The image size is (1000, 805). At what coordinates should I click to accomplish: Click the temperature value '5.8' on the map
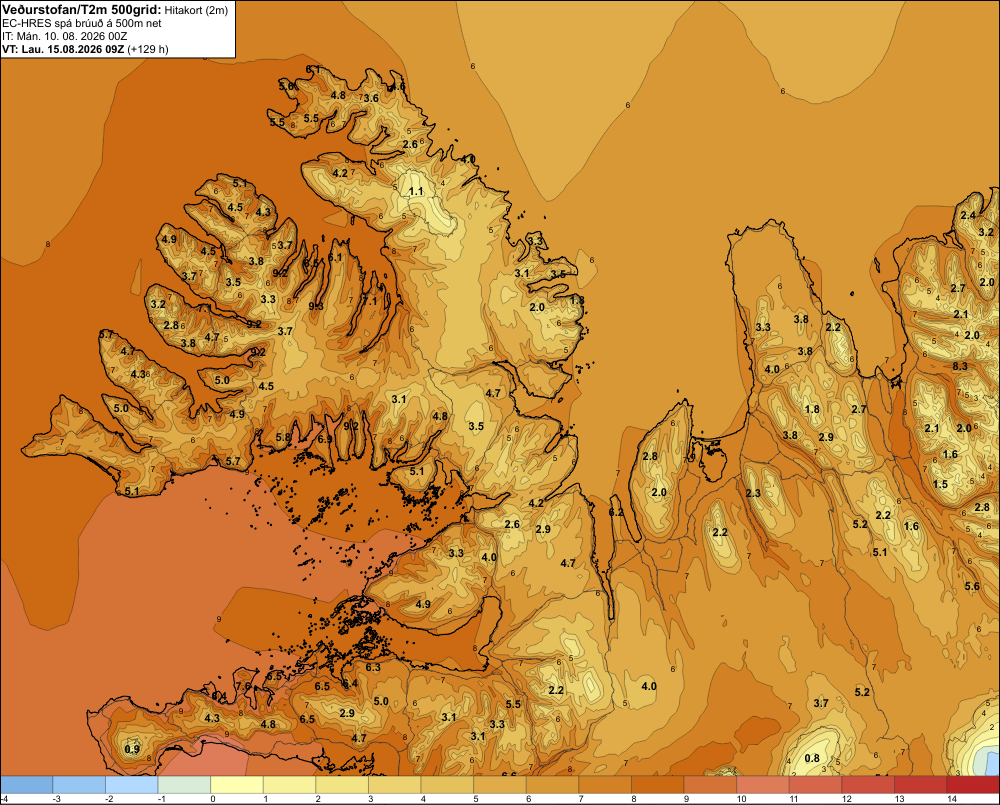pyautogui.click(x=283, y=437)
